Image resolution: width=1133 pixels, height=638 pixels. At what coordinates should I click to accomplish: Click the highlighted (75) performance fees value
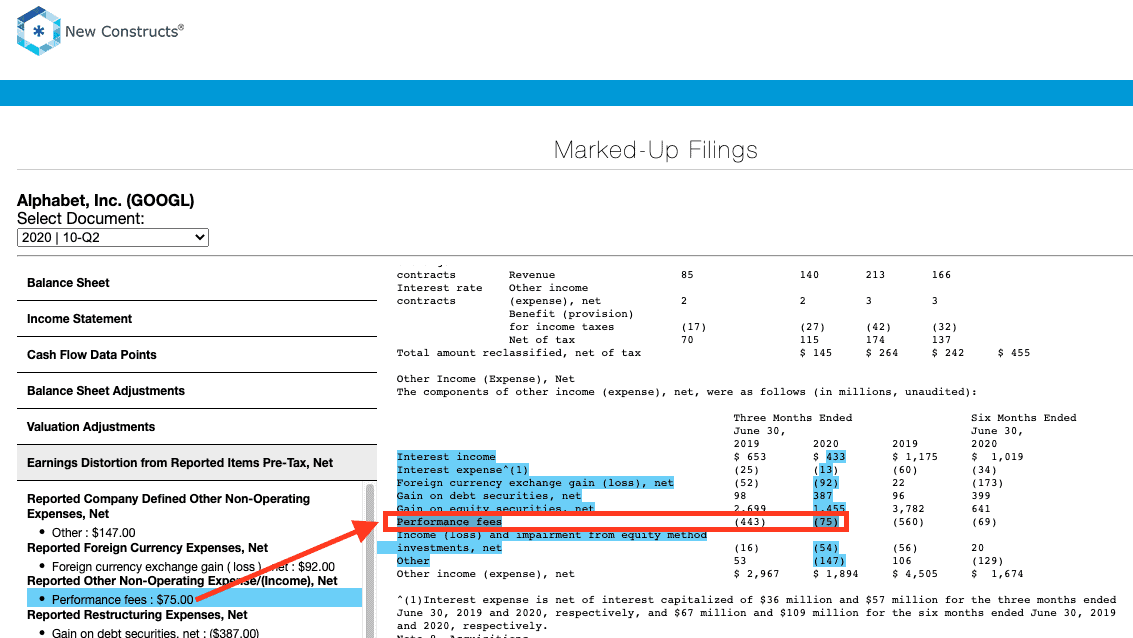(826, 522)
